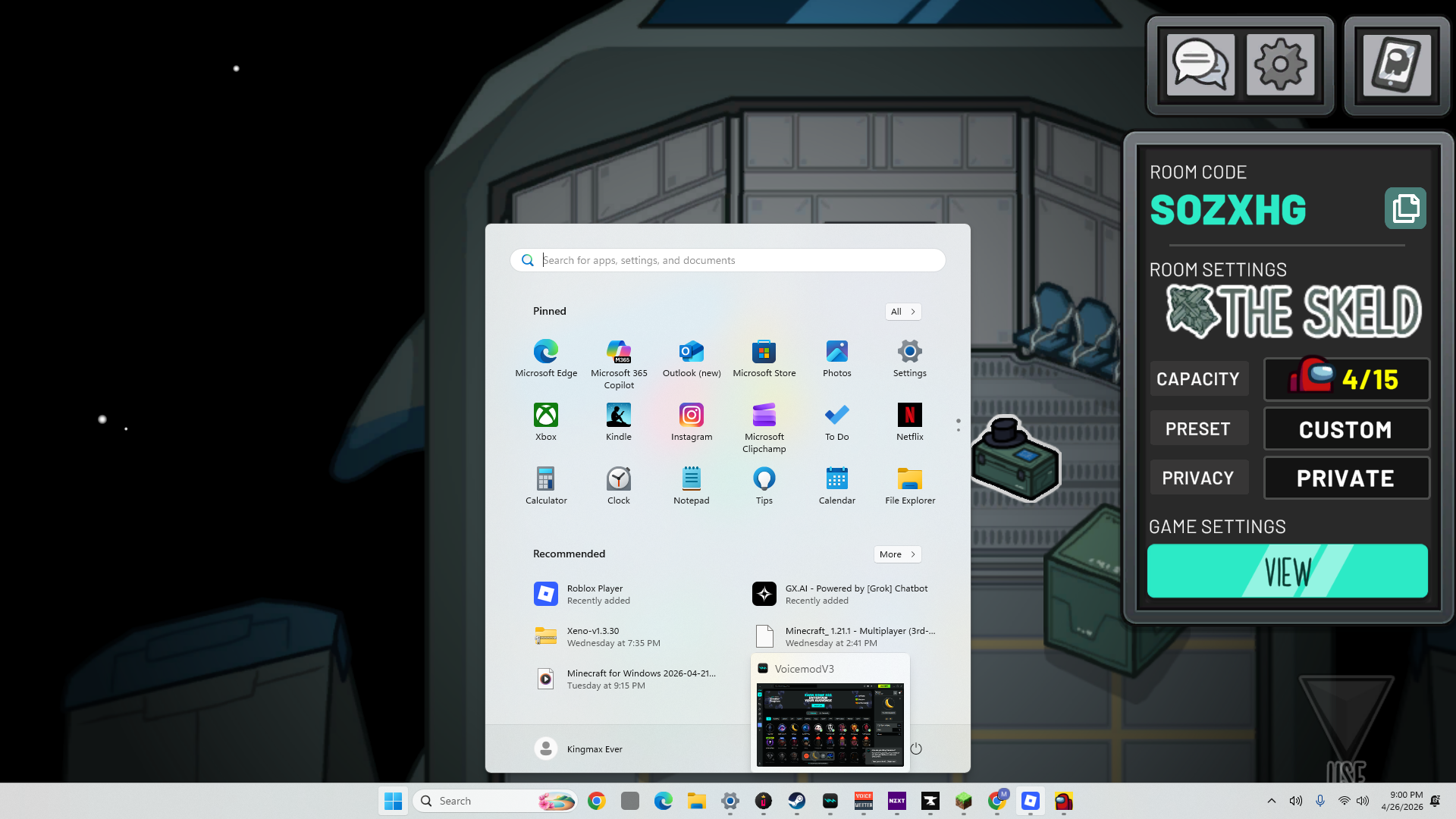
Task: Open taskbar File Explorer folder icon
Action: (x=697, y=801)
